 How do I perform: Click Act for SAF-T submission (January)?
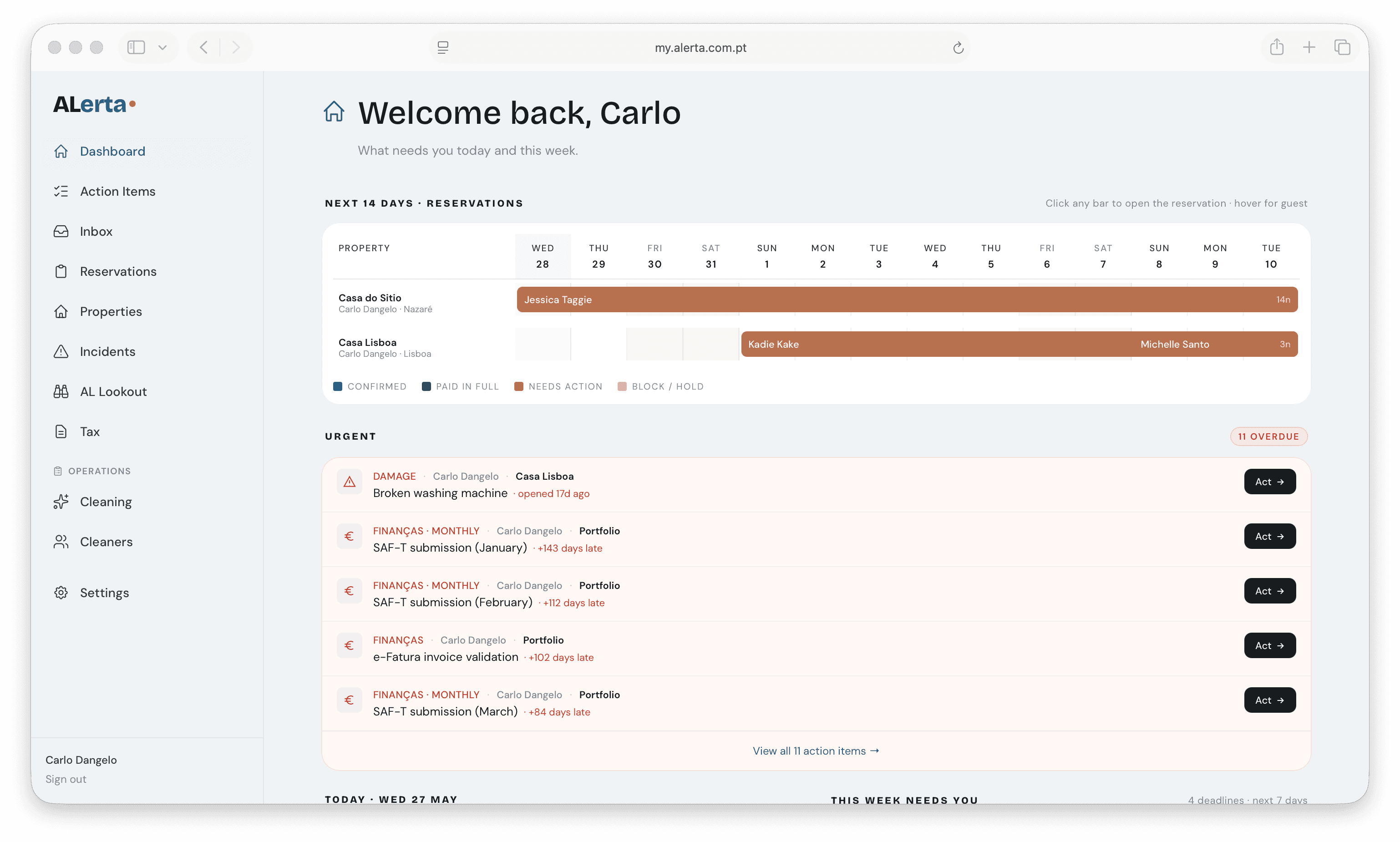(1269, 536)
